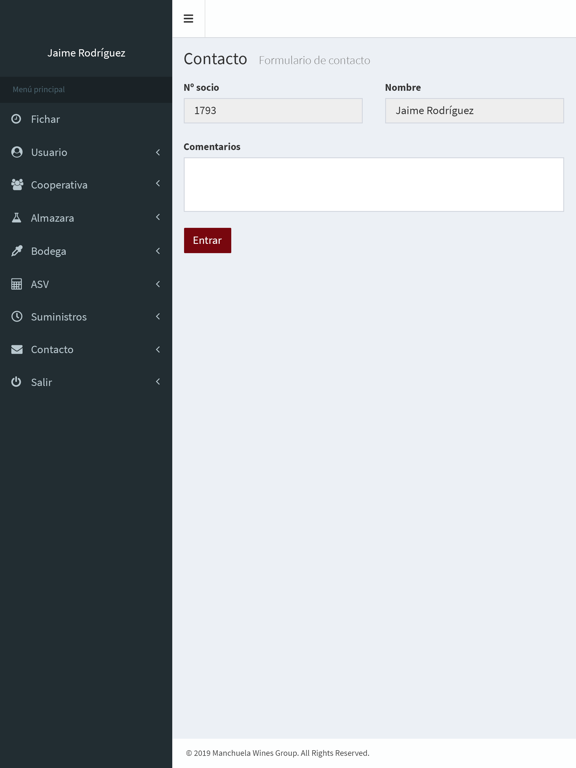Expand the Salir submenu chevron
This screenshot has width=576, height=768.
[x=158, y=382]
